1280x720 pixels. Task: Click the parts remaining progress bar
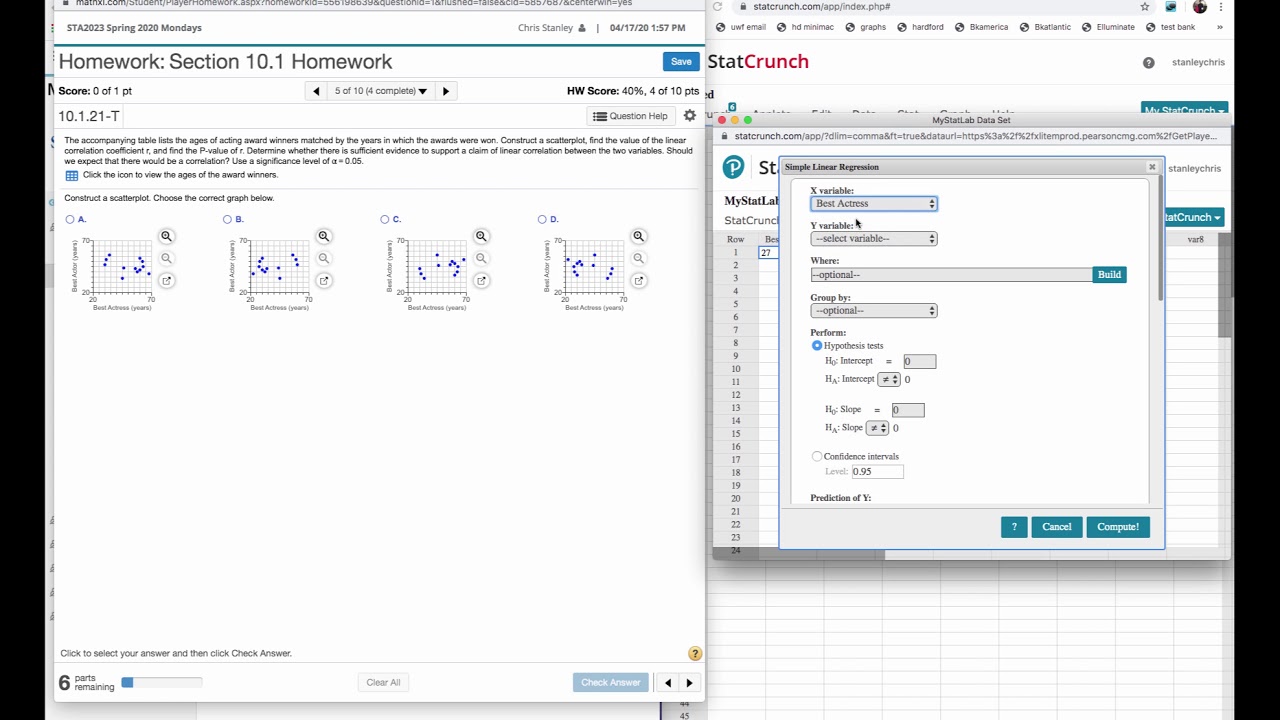click(x=162, y=683)
